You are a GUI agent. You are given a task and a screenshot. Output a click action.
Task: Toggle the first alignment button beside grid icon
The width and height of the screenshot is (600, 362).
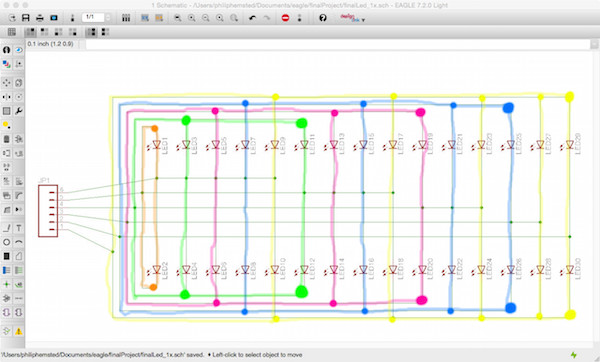[x=30, y=32]
